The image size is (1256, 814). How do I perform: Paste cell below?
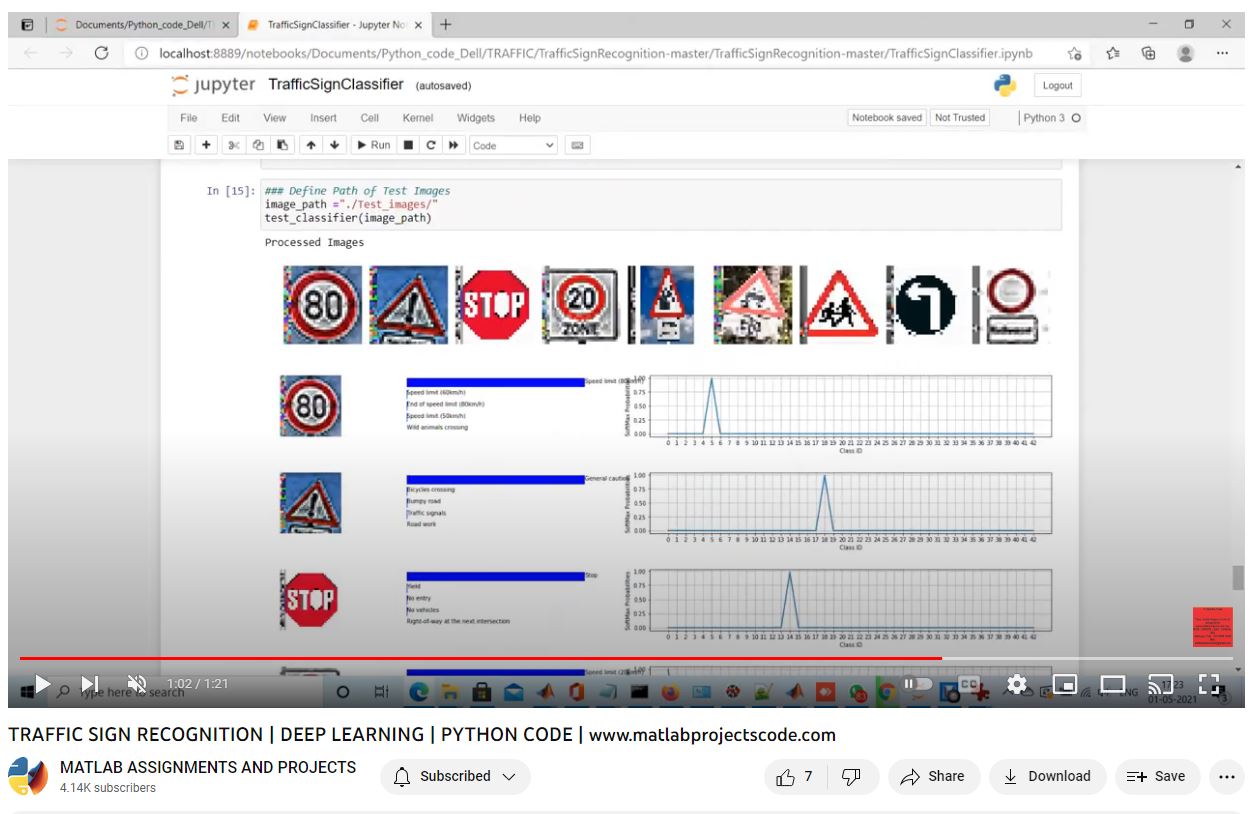tap(282, 145)
